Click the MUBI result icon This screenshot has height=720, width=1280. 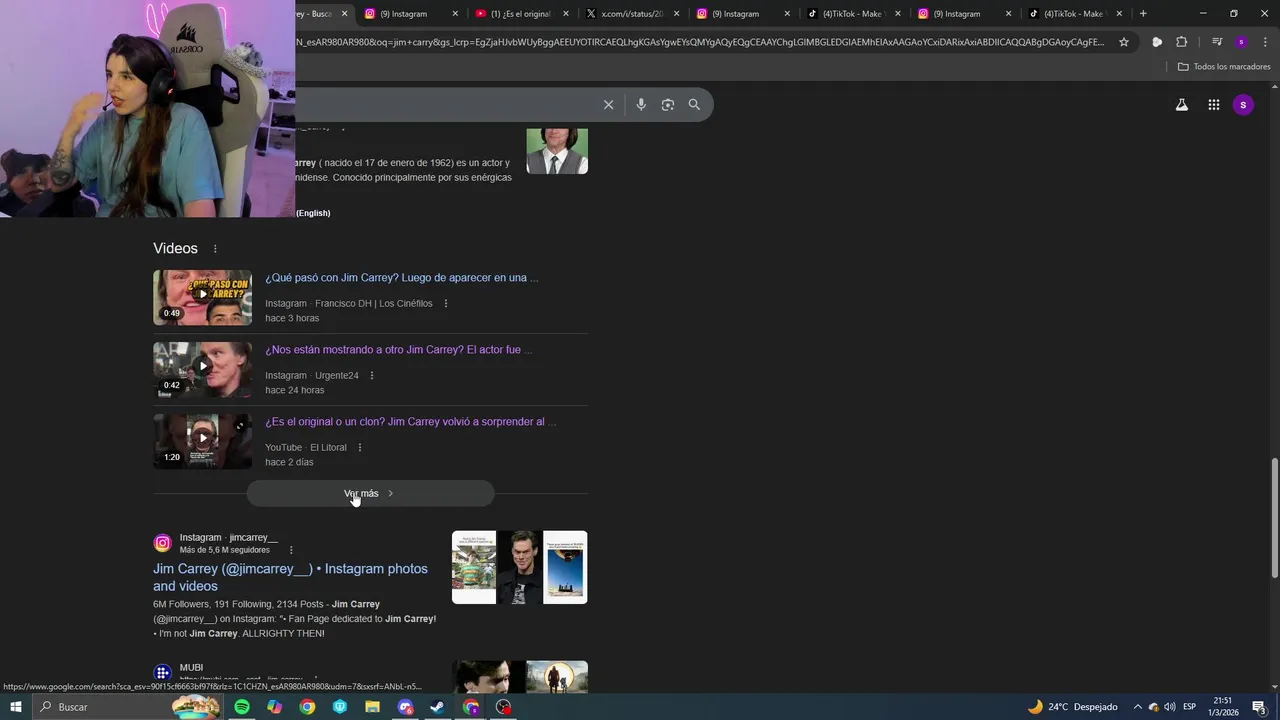coord(163,673)
